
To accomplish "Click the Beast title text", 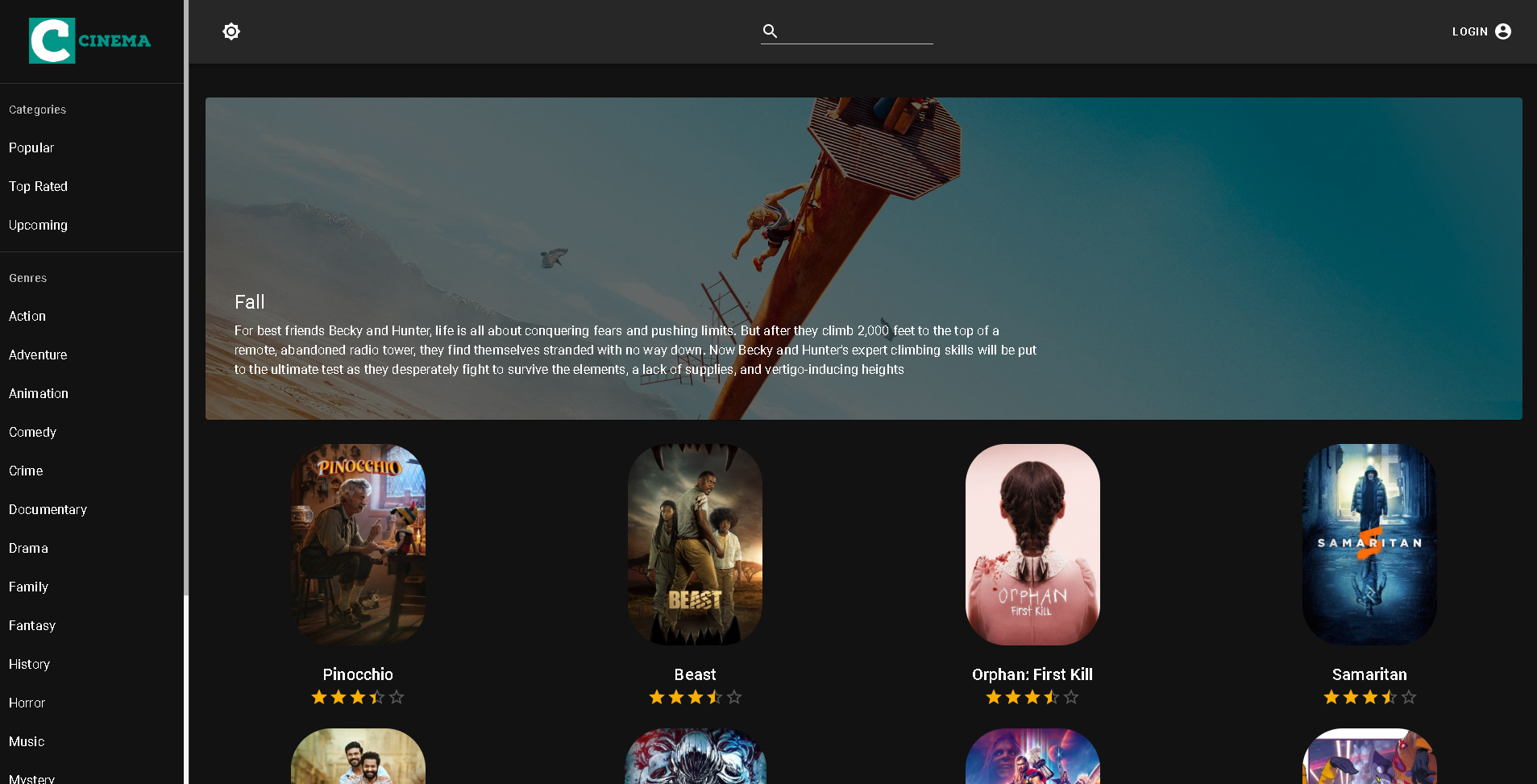I will tap(695, 674).
